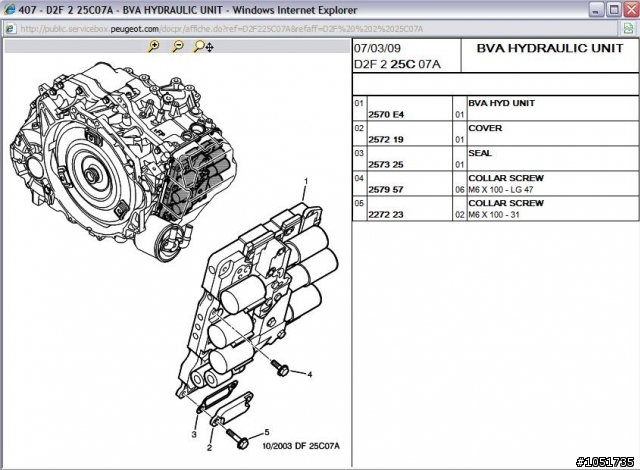Click the green icon at address bar end
Image resolution: width=640 pixels, height=470 pixels.
629,29
